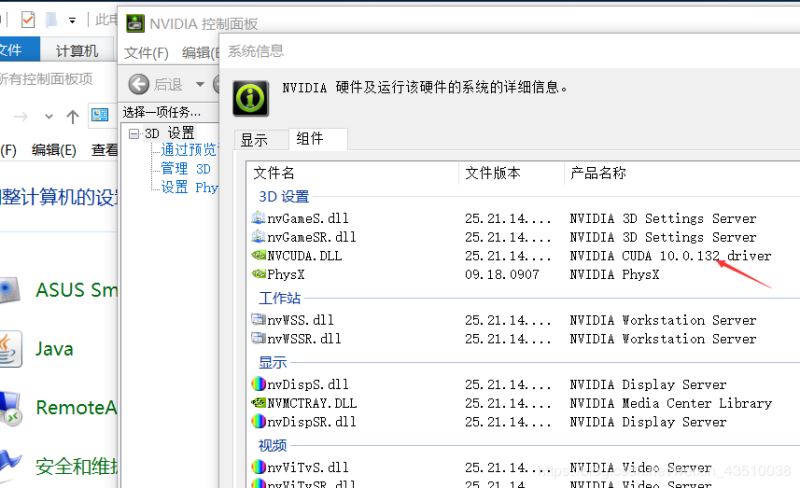Screen dimensions: 800x488
Task: Open the ASUS Sm control panel item
Action: [x=77, y=290]
